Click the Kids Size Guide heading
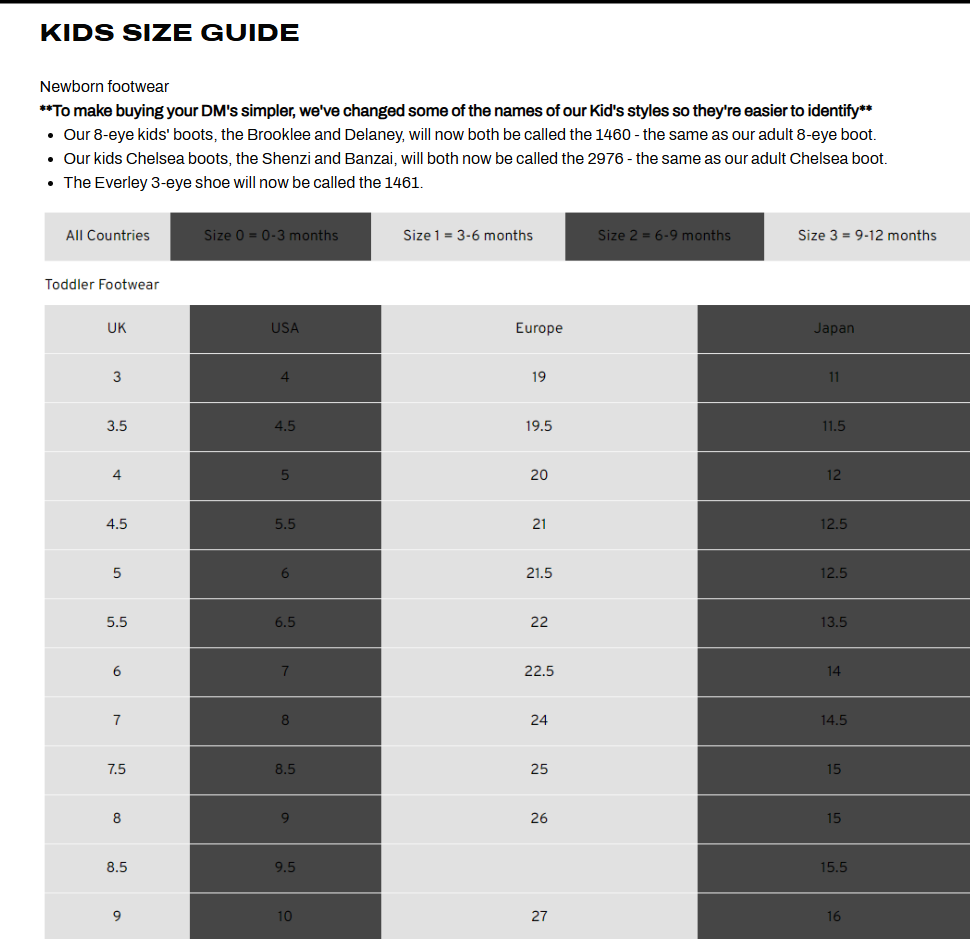 point(170,33)
